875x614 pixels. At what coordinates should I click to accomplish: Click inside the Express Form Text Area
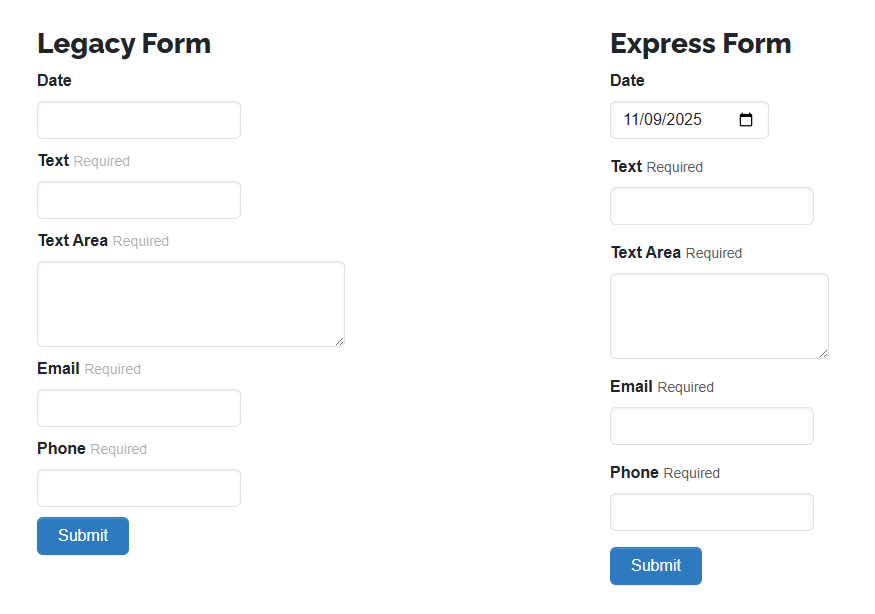[718, 315]
